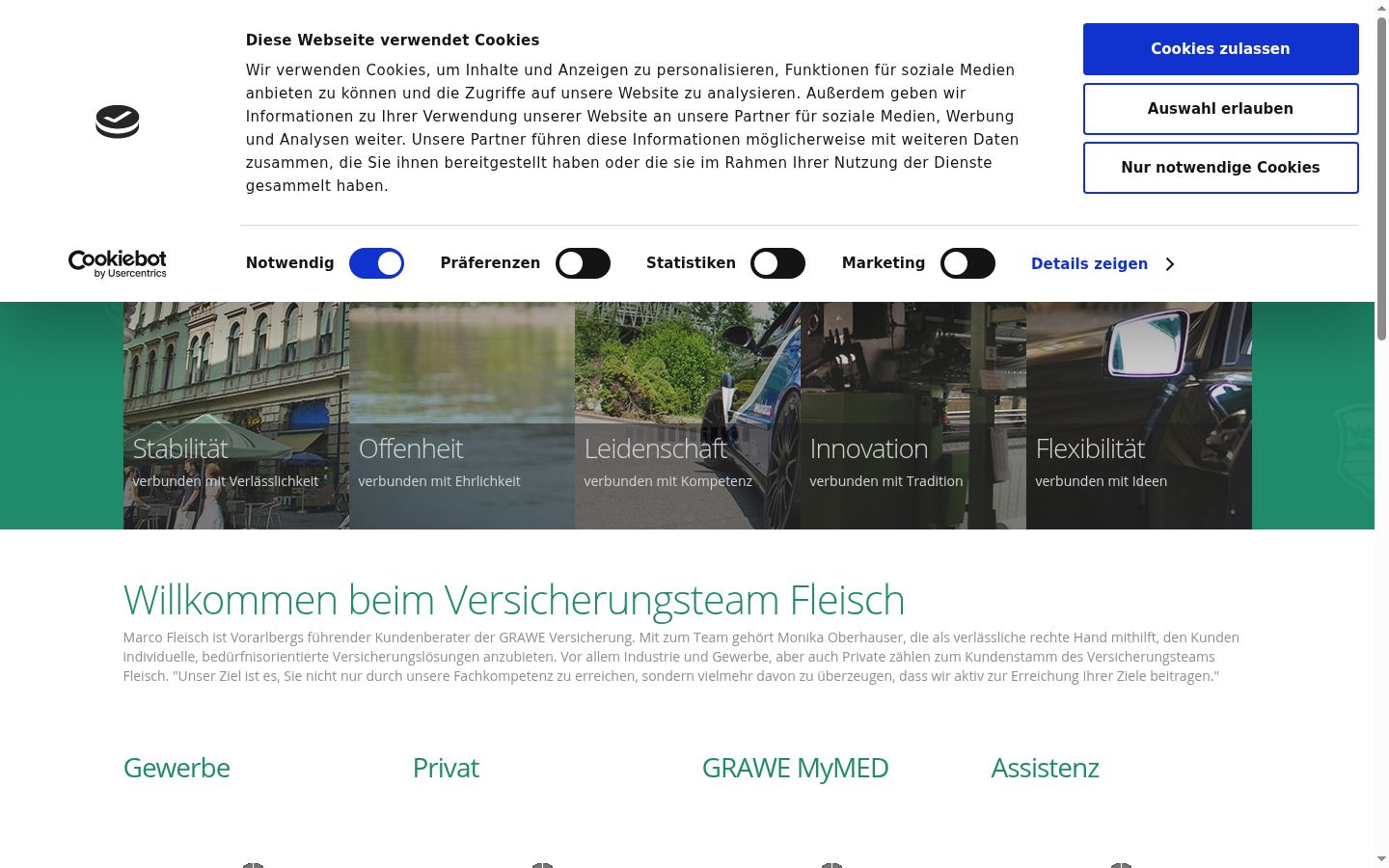1389x868 pixels.
Task: Click the page vertical scrollbar thumb
Action: 1381,178
